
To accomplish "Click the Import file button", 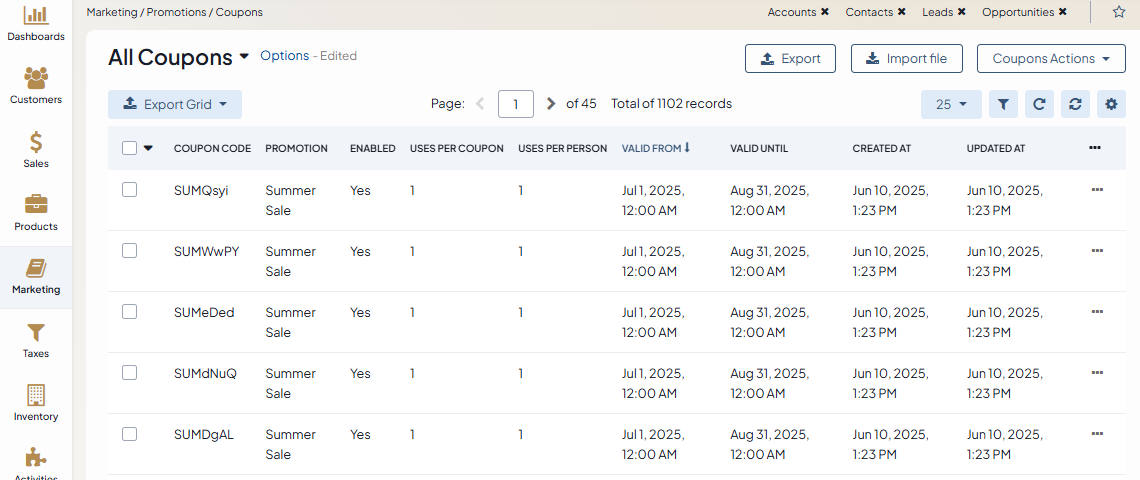I will tap(906, 59).
